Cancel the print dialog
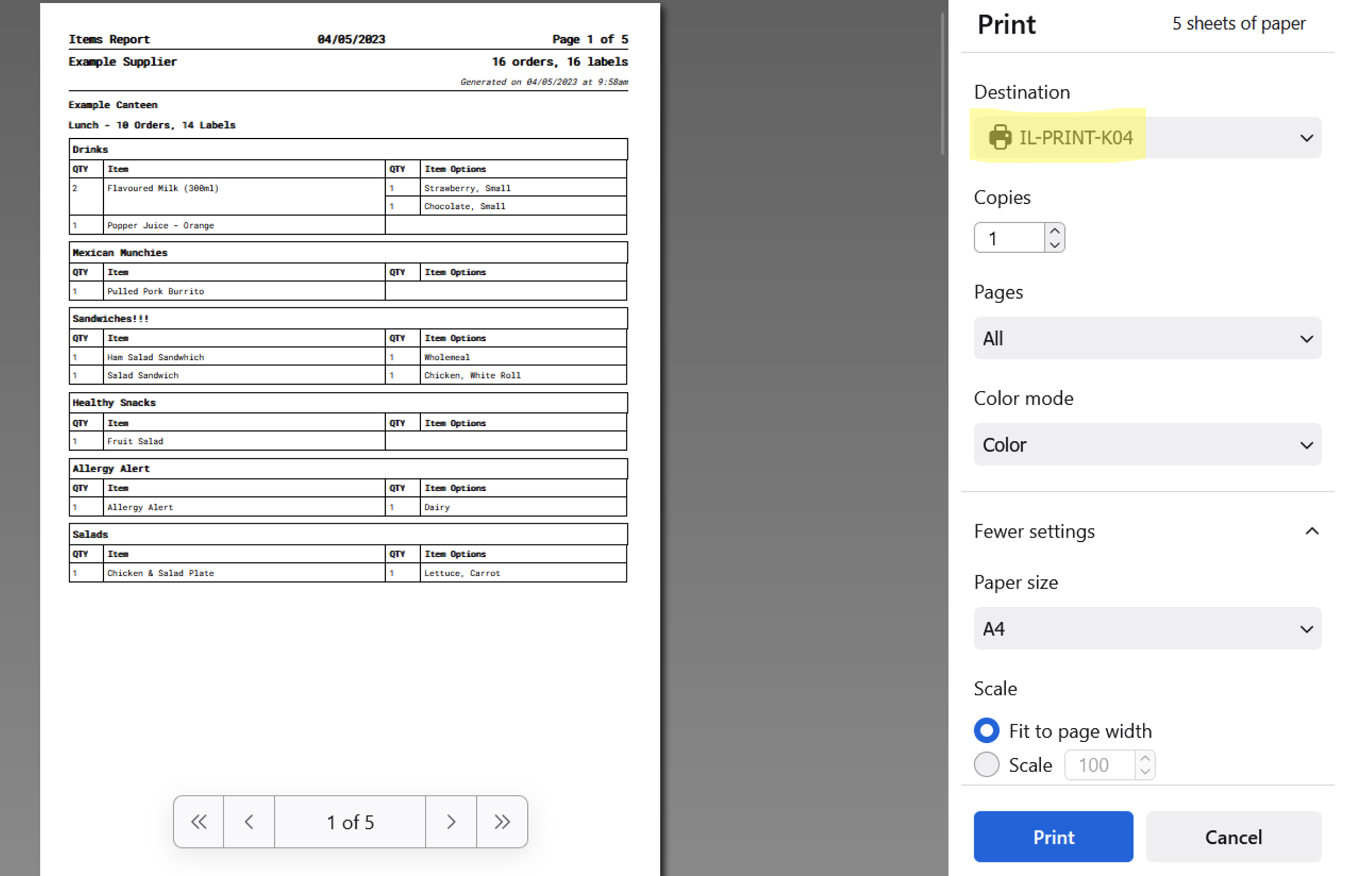Image resolution: width=1372 pixels, height=876 pixels. click(1233, 836)
